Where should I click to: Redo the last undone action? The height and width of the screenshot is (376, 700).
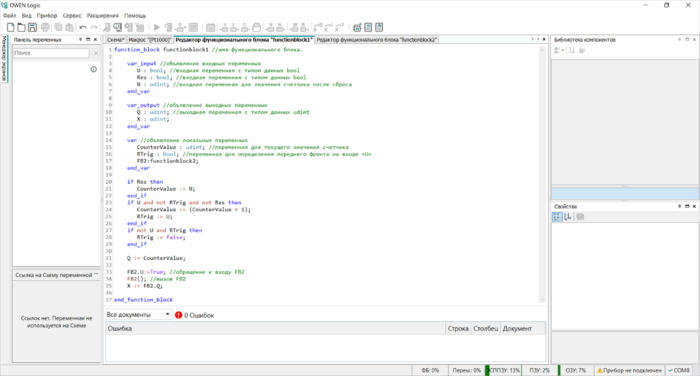coord(94,28)
